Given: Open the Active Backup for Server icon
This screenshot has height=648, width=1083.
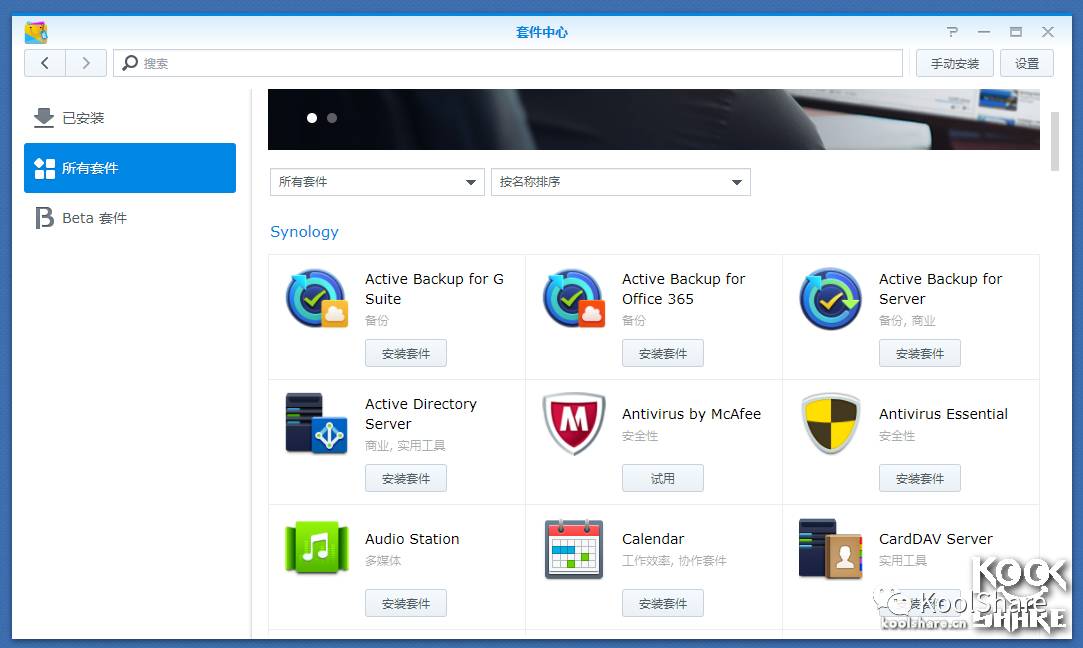Looking at the screenshot, I should [x=830, y=298].
